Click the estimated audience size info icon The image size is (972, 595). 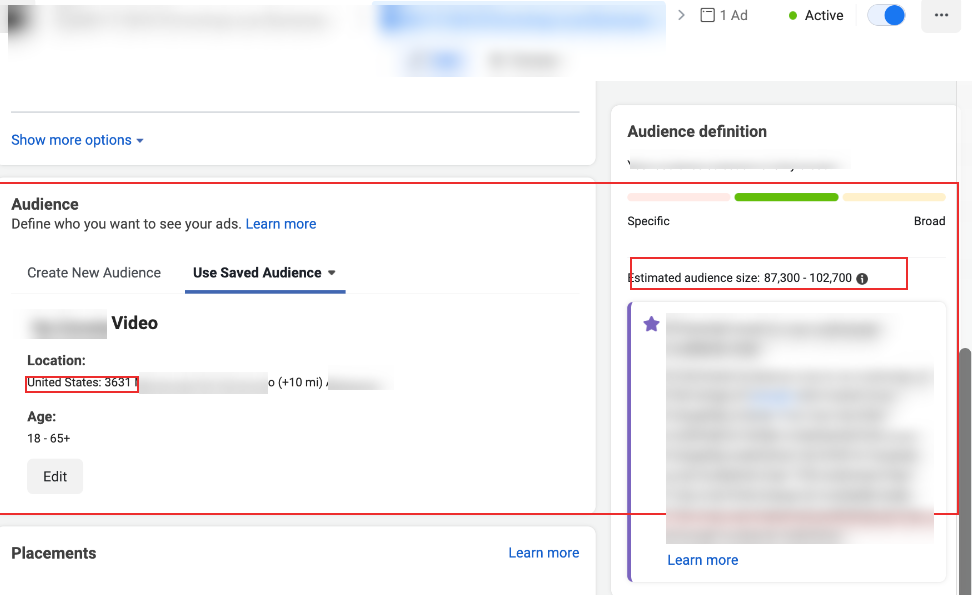pyautogui.click(x=862, y=278)
